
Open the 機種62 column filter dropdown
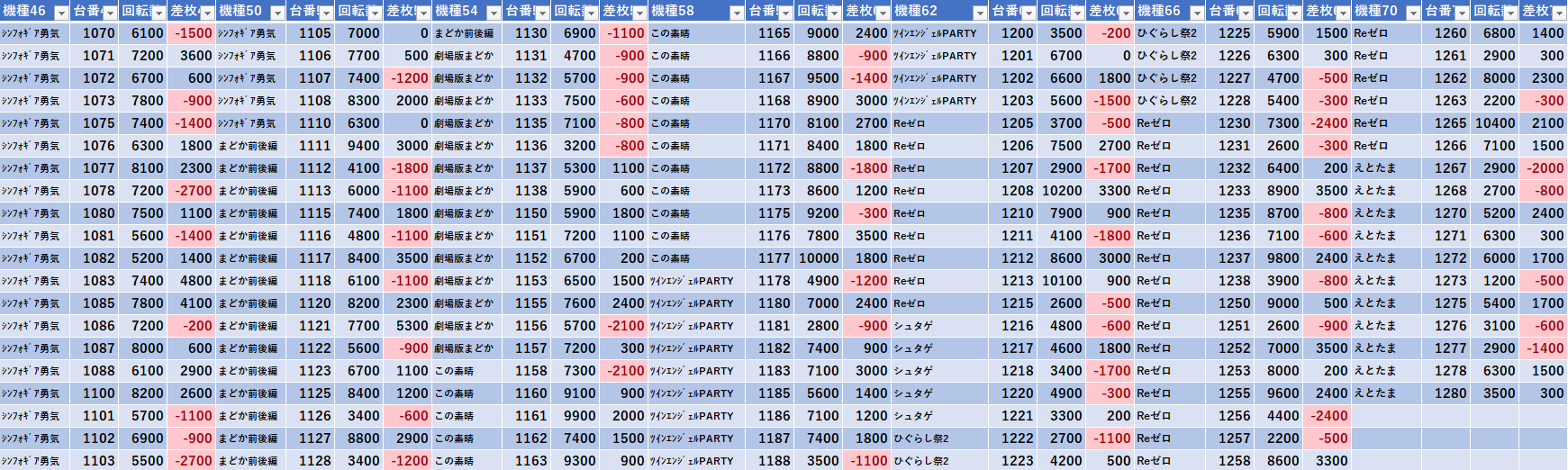[980, 13]
